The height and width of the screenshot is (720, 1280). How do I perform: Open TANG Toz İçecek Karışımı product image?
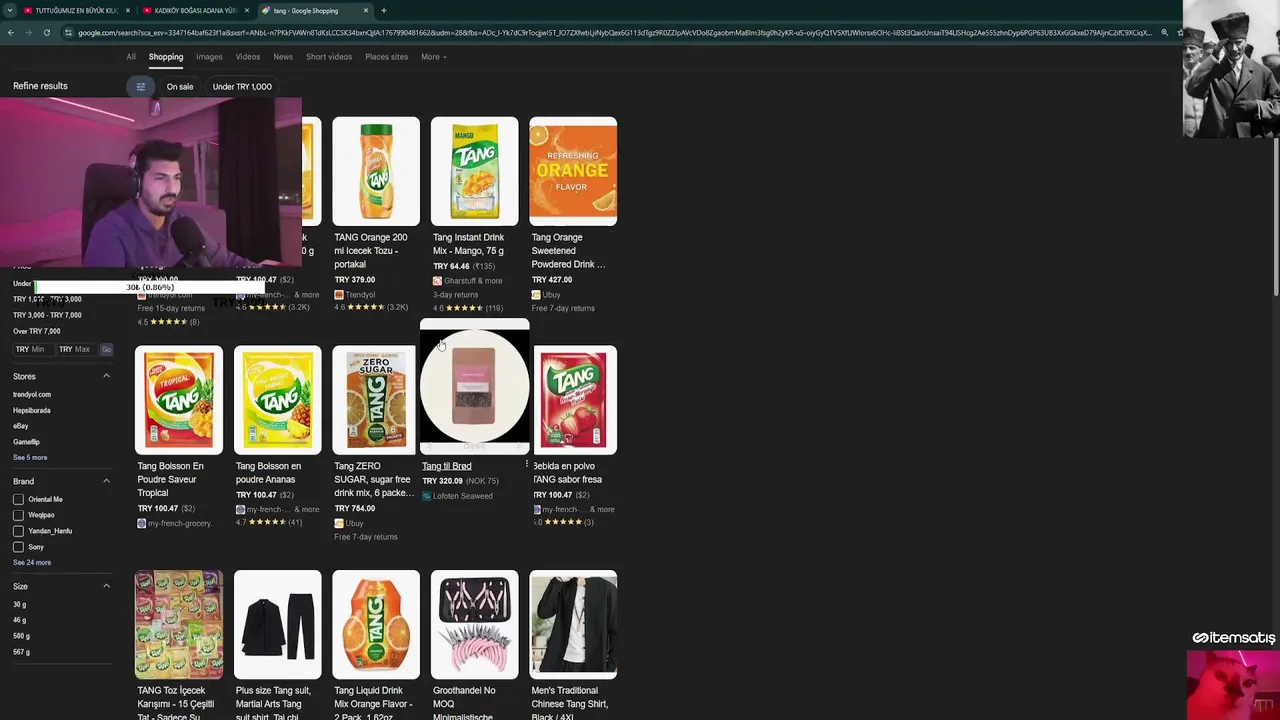click(x=179, y=625)
